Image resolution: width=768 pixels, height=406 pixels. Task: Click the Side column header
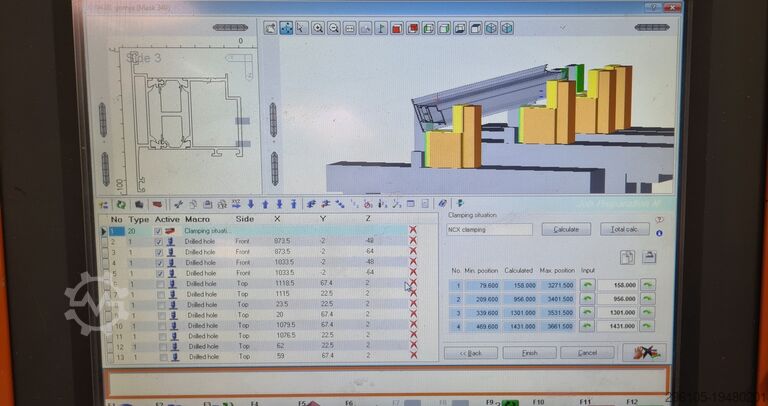[x=244, y=218]
